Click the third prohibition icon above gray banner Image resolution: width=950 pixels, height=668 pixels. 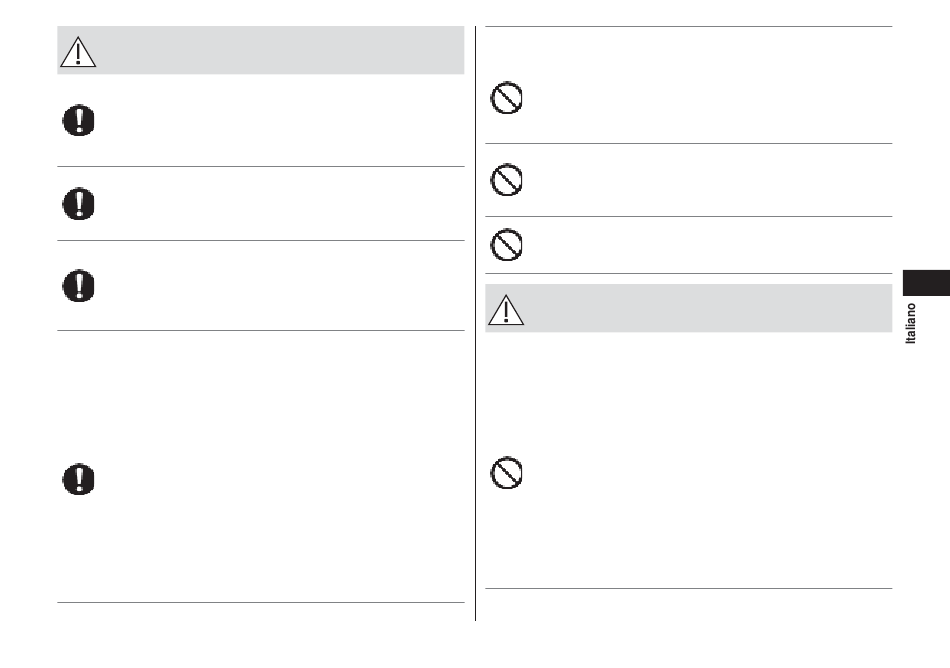(507, 245)
